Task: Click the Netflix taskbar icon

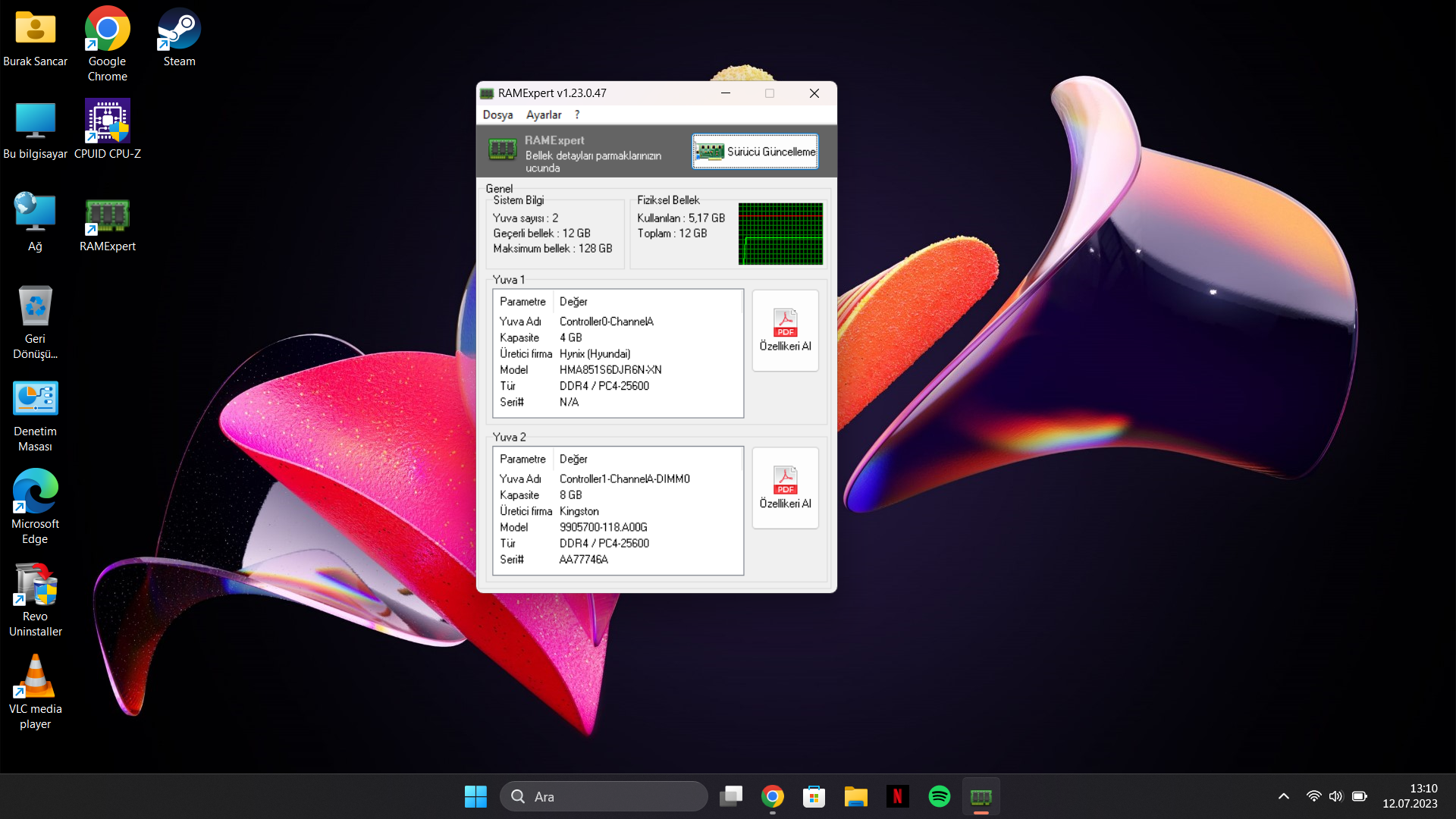Action: point(897,796)
